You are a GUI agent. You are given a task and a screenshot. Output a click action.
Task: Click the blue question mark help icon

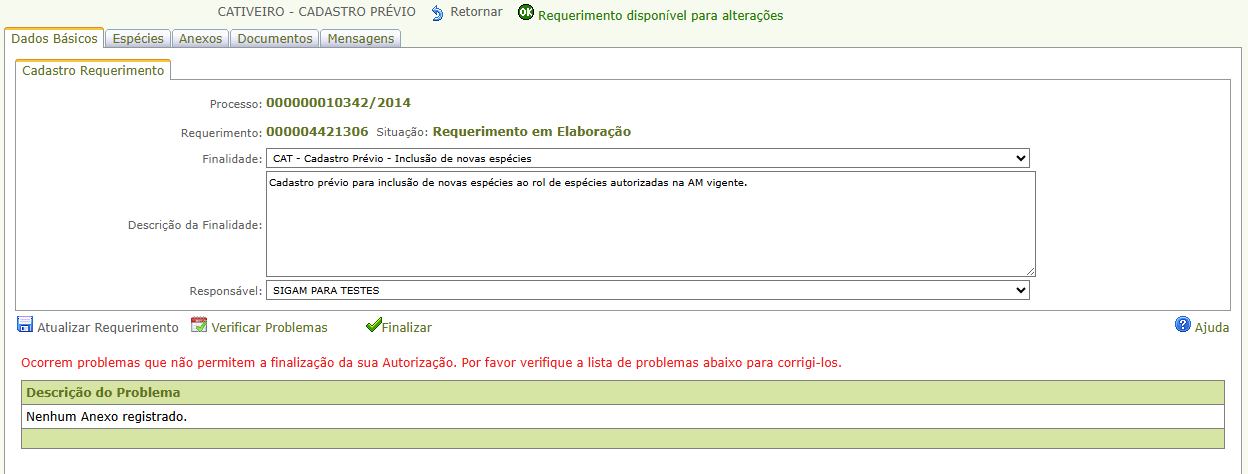coord(1183,325)
